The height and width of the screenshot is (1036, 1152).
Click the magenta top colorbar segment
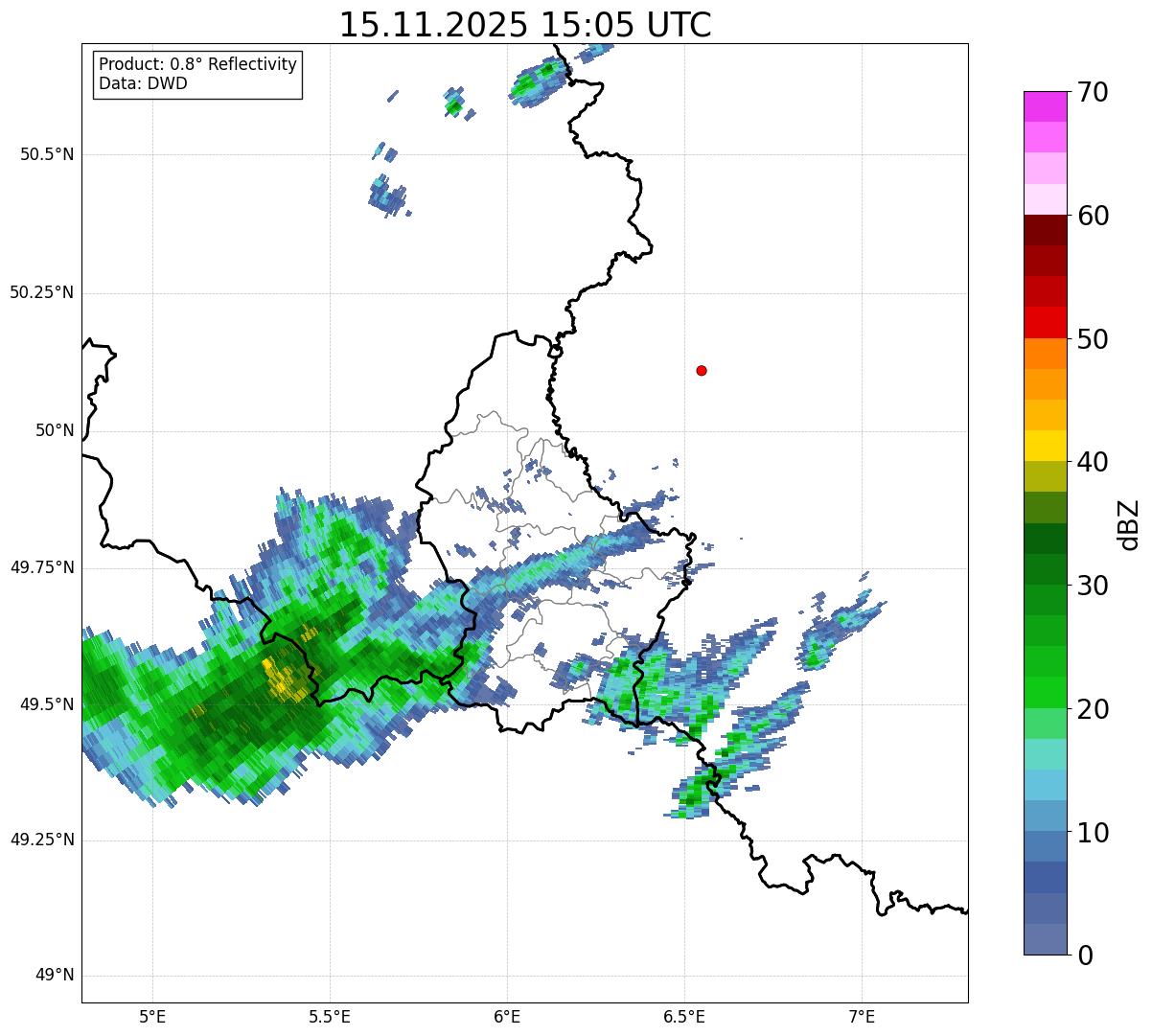coord(1046,106)
